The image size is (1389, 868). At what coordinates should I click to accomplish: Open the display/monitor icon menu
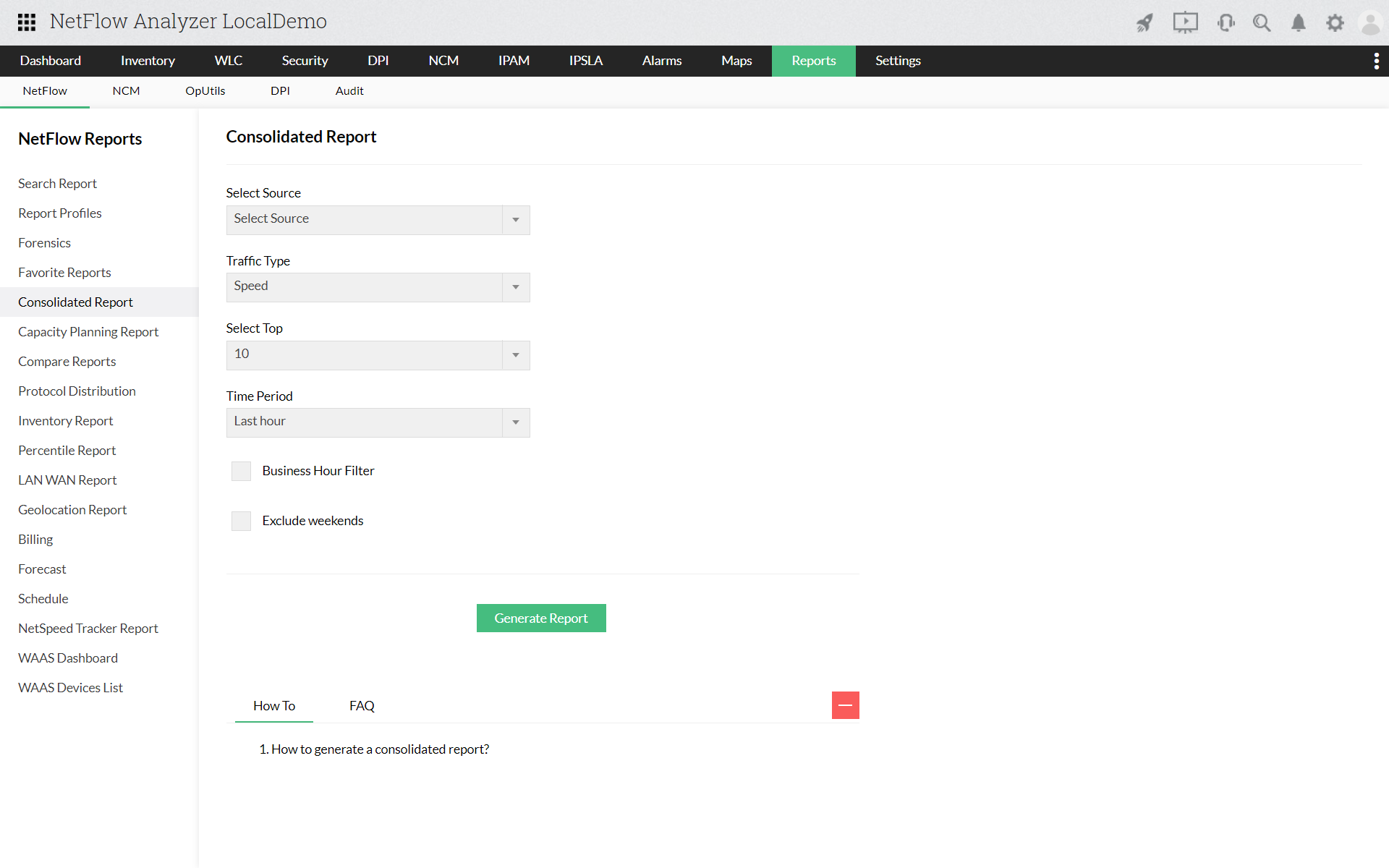coord(1183,22)
